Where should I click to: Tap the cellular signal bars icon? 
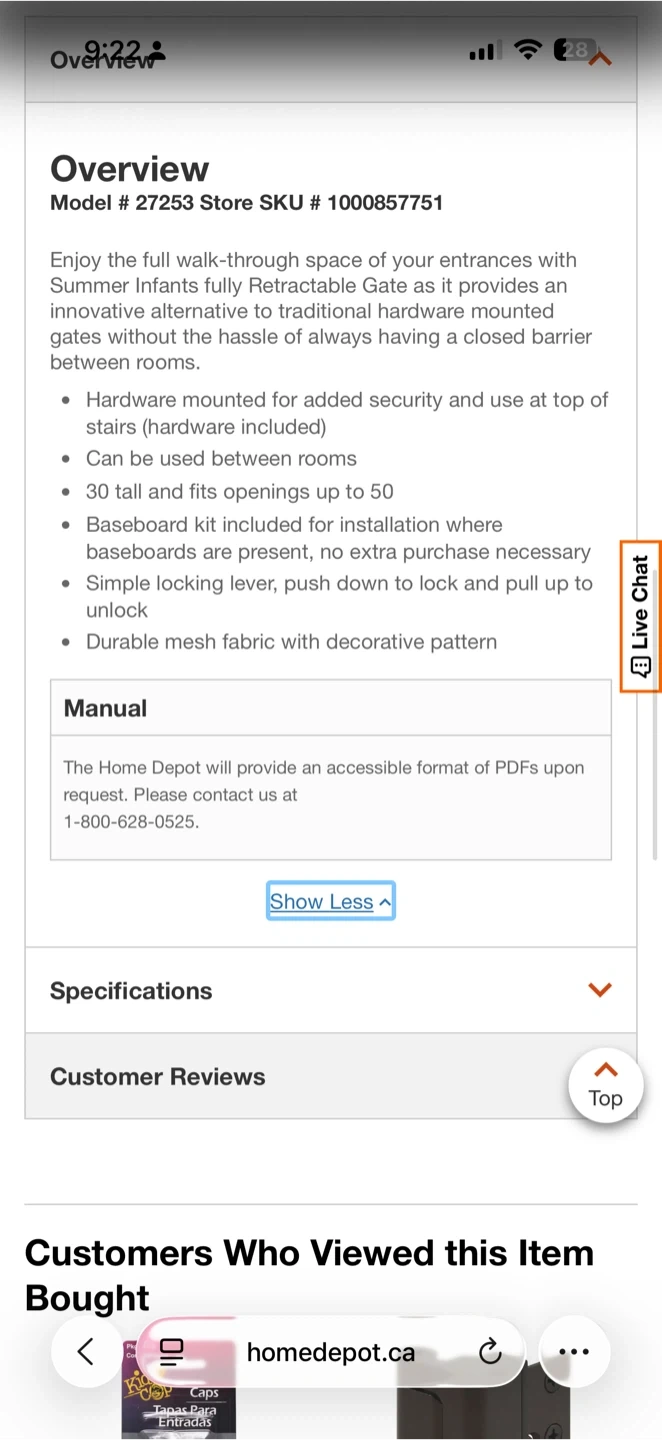point(482,50)
